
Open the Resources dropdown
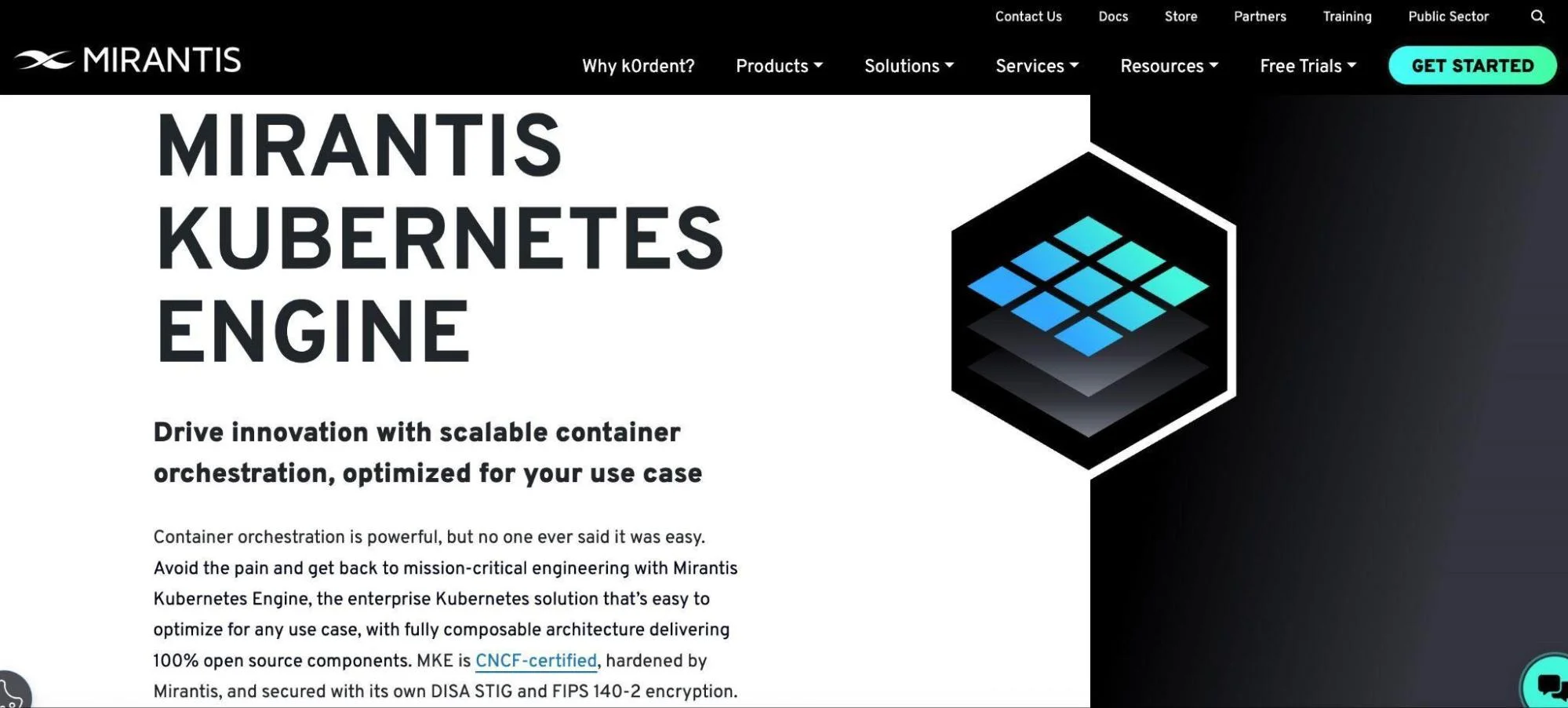coord(1168,66)
